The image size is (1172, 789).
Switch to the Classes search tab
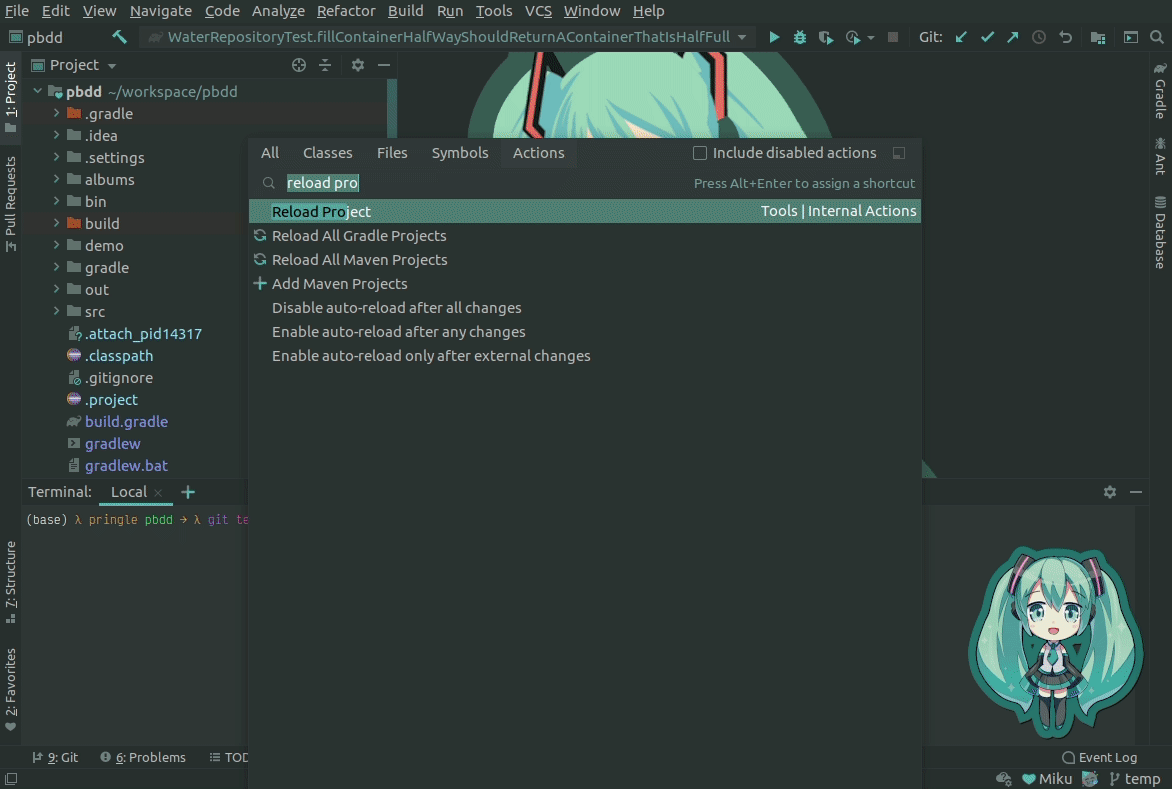[x=327, y=153]
